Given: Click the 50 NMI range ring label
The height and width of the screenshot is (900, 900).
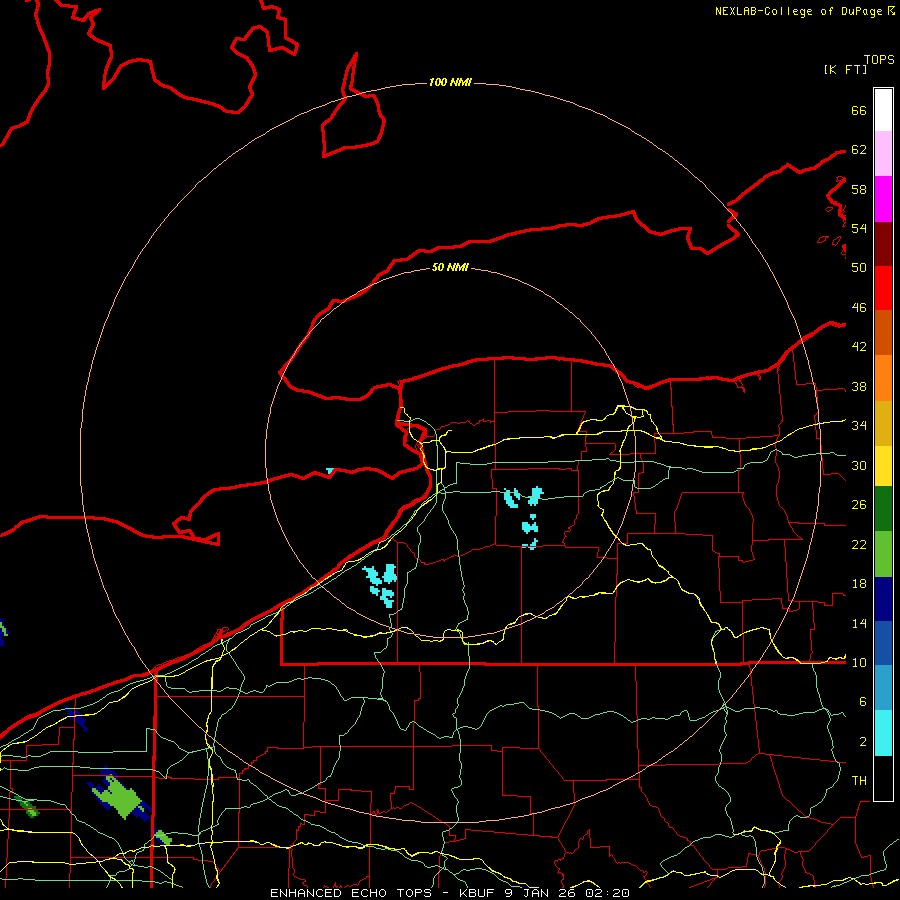Looking at the screenshot, I should (450, 267).
